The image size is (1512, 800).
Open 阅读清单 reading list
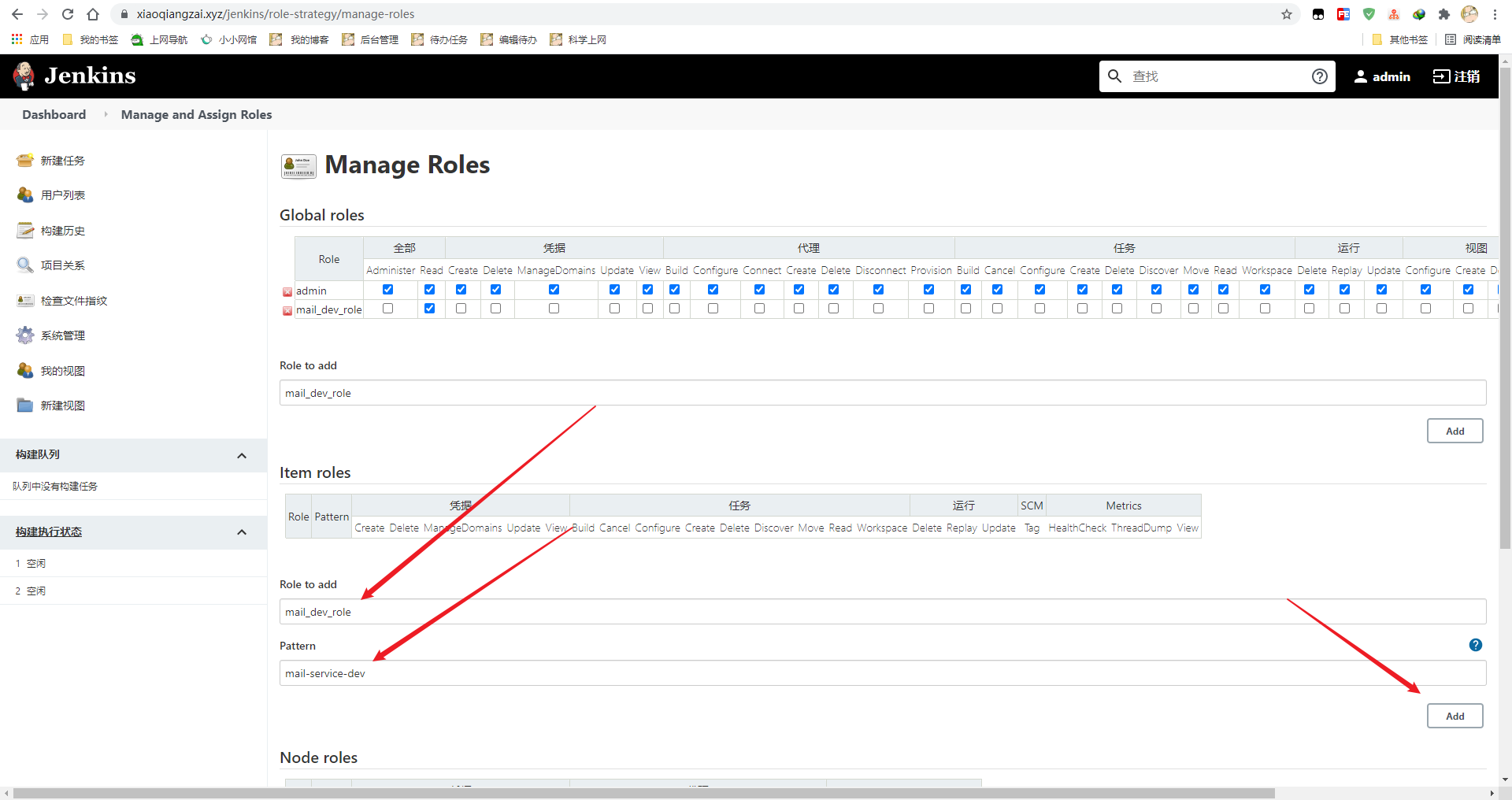coord(1473,39)
